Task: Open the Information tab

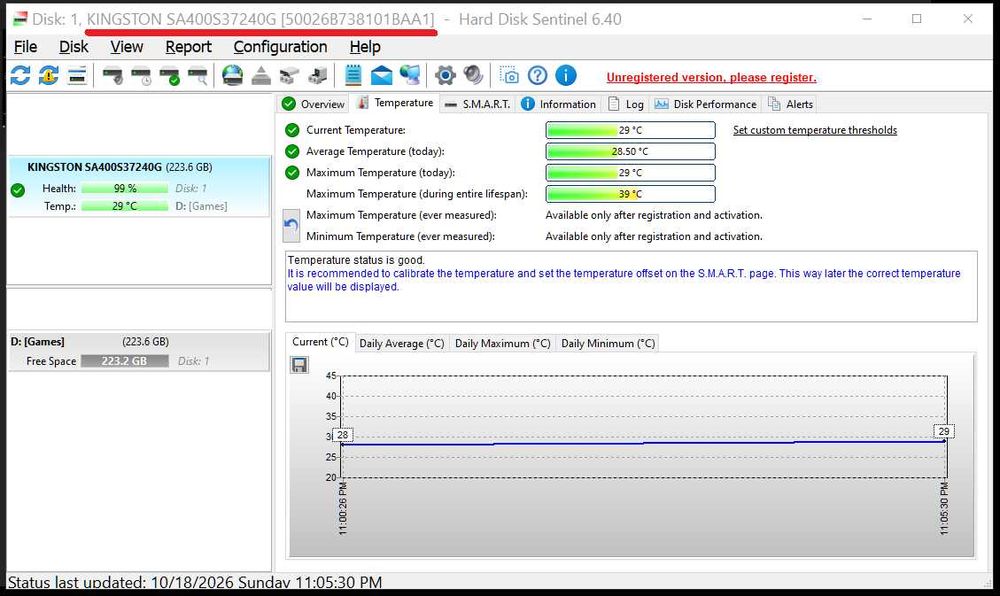Action: click(558, 104)
